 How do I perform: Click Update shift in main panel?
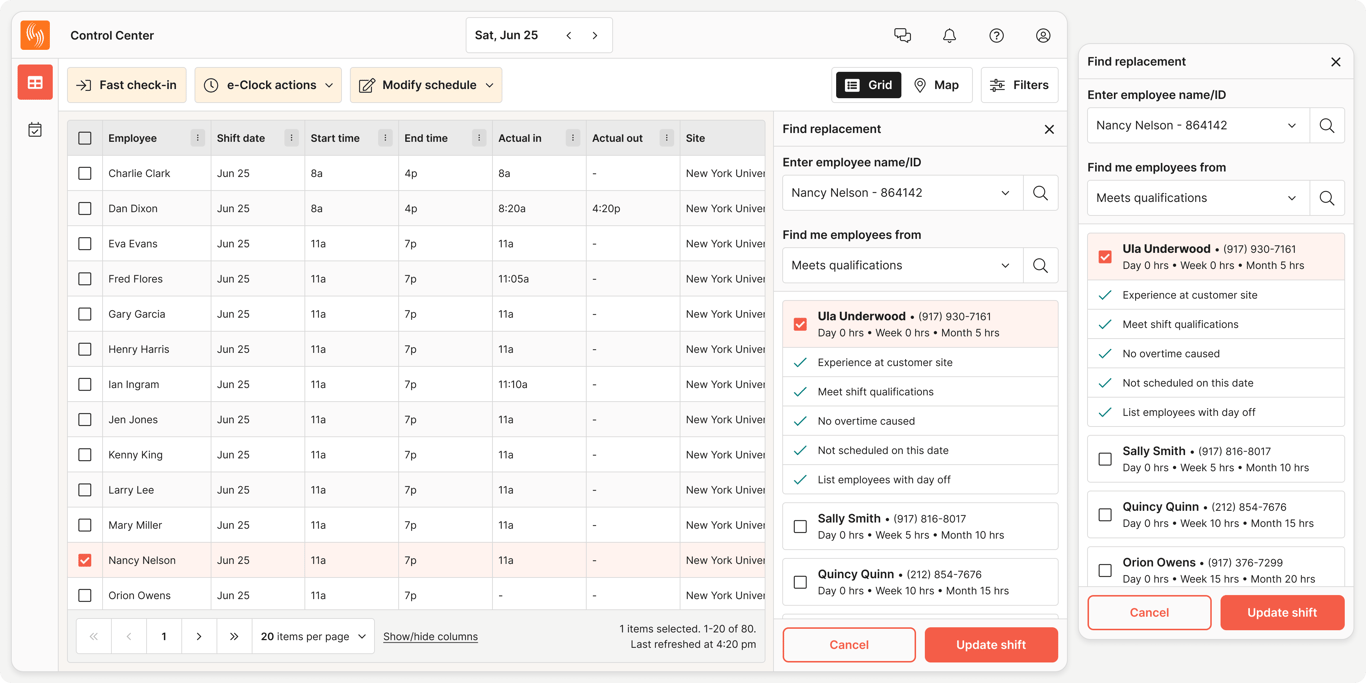pyautogui.click(x=991, y=645)
